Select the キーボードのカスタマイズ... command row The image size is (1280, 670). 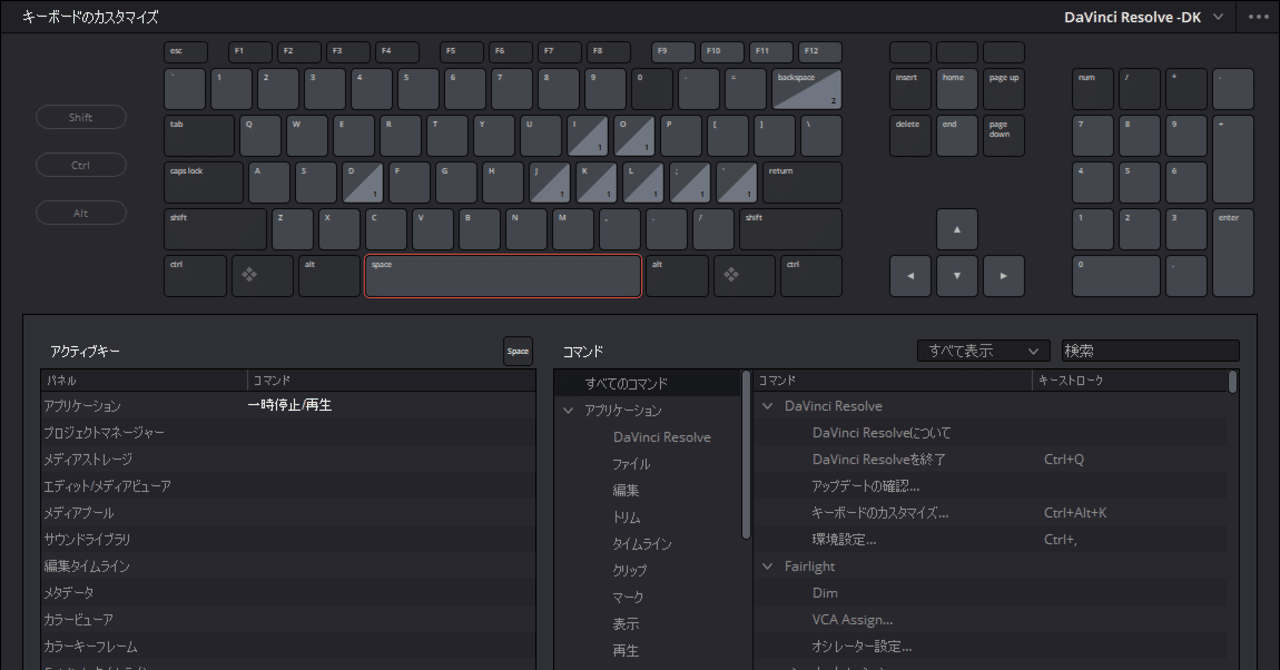coord(880,513)
